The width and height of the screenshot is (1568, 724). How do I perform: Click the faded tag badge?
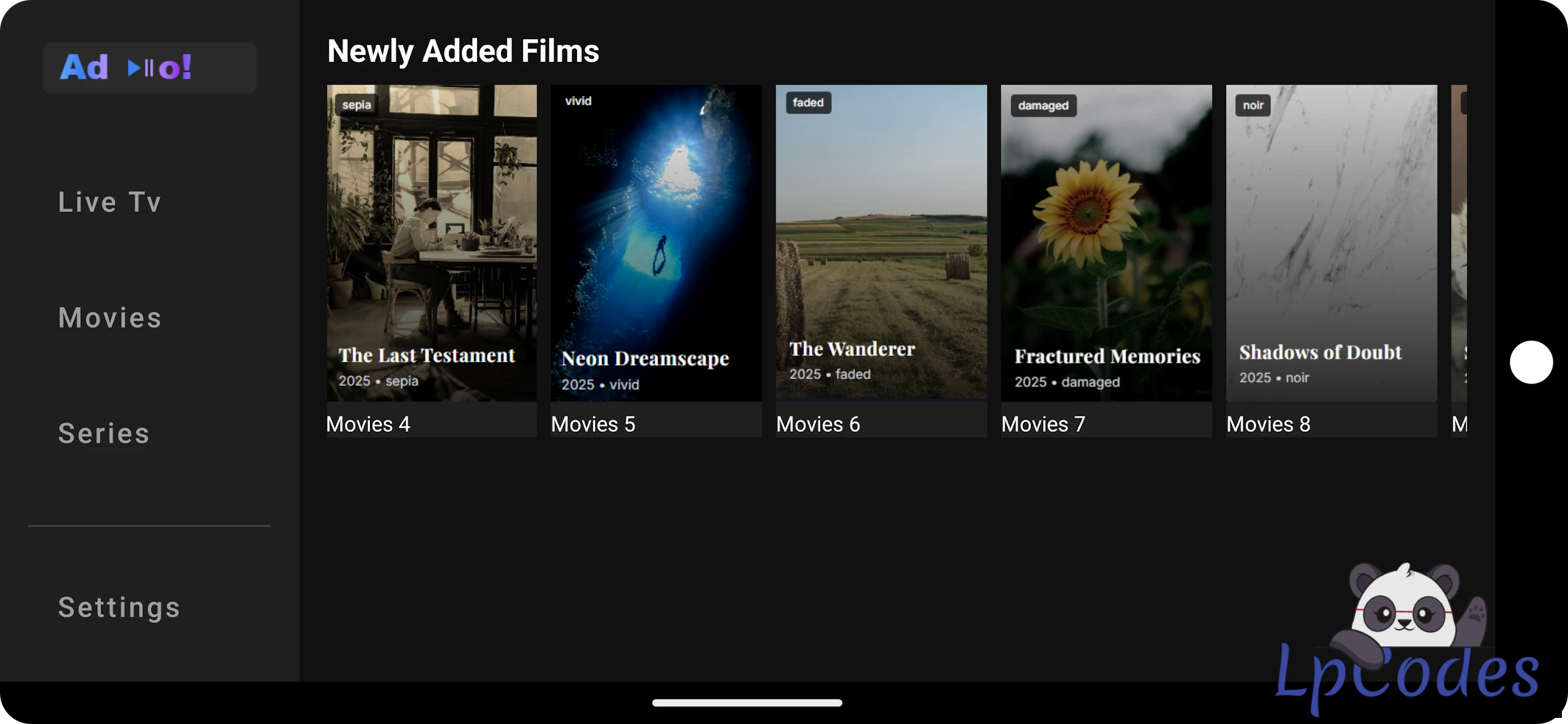pyautogui.click(x=808, y=103)
